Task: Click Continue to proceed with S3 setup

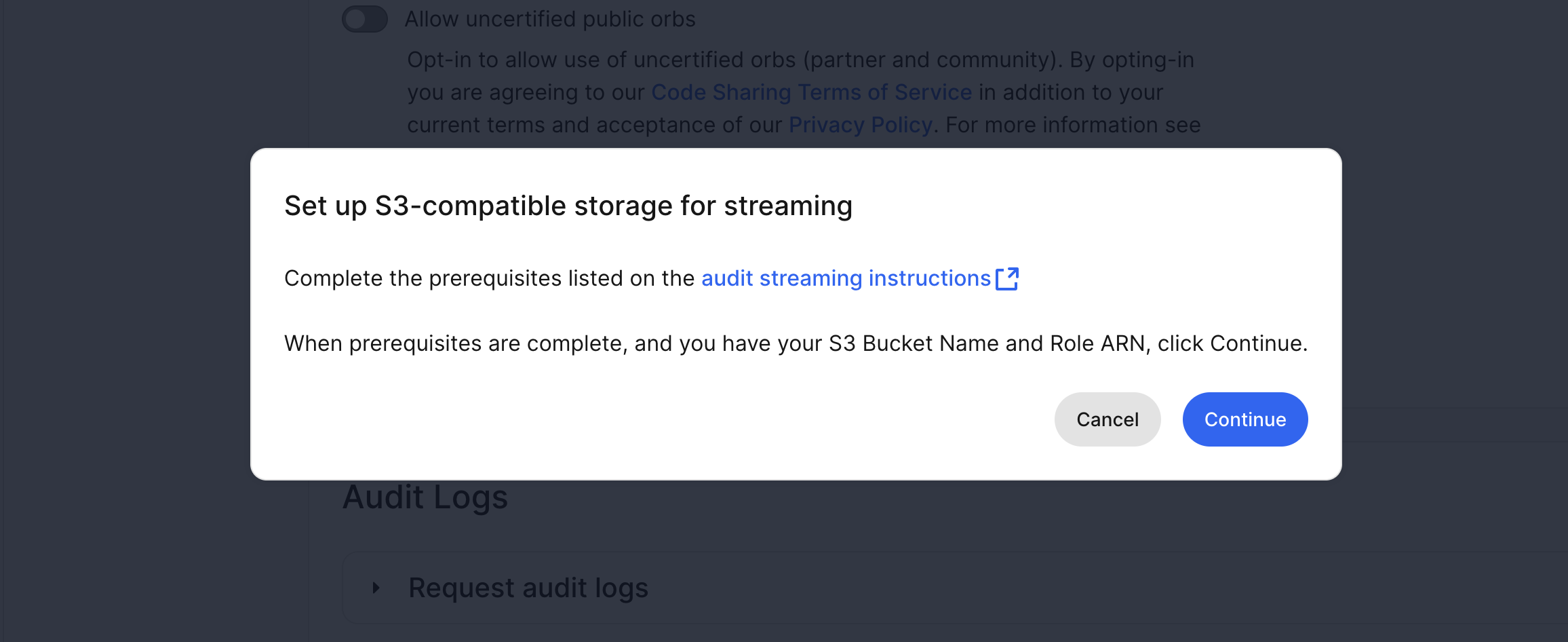Action: (1244, 419)
